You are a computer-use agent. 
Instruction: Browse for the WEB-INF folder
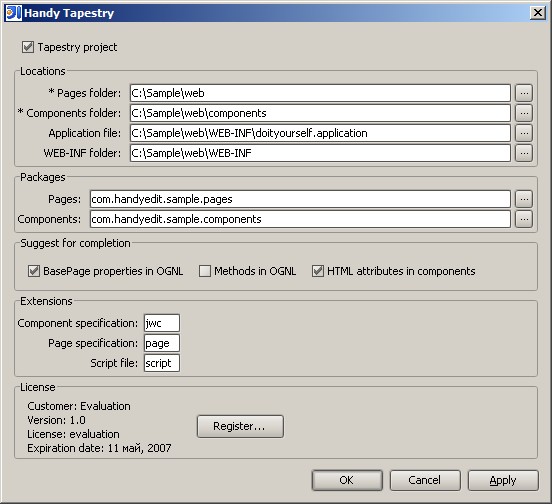[524, 153]
